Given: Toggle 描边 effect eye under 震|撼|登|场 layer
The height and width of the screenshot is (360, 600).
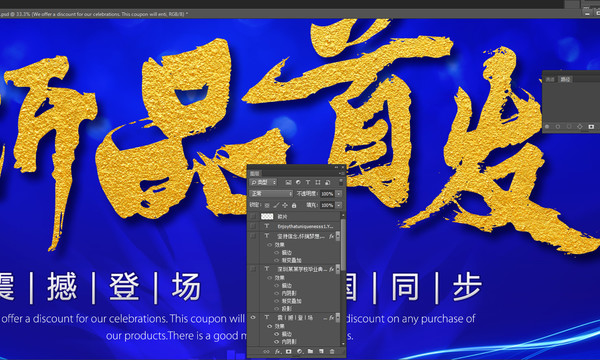Looking at the screenshot, I should (x=277, y=334).
